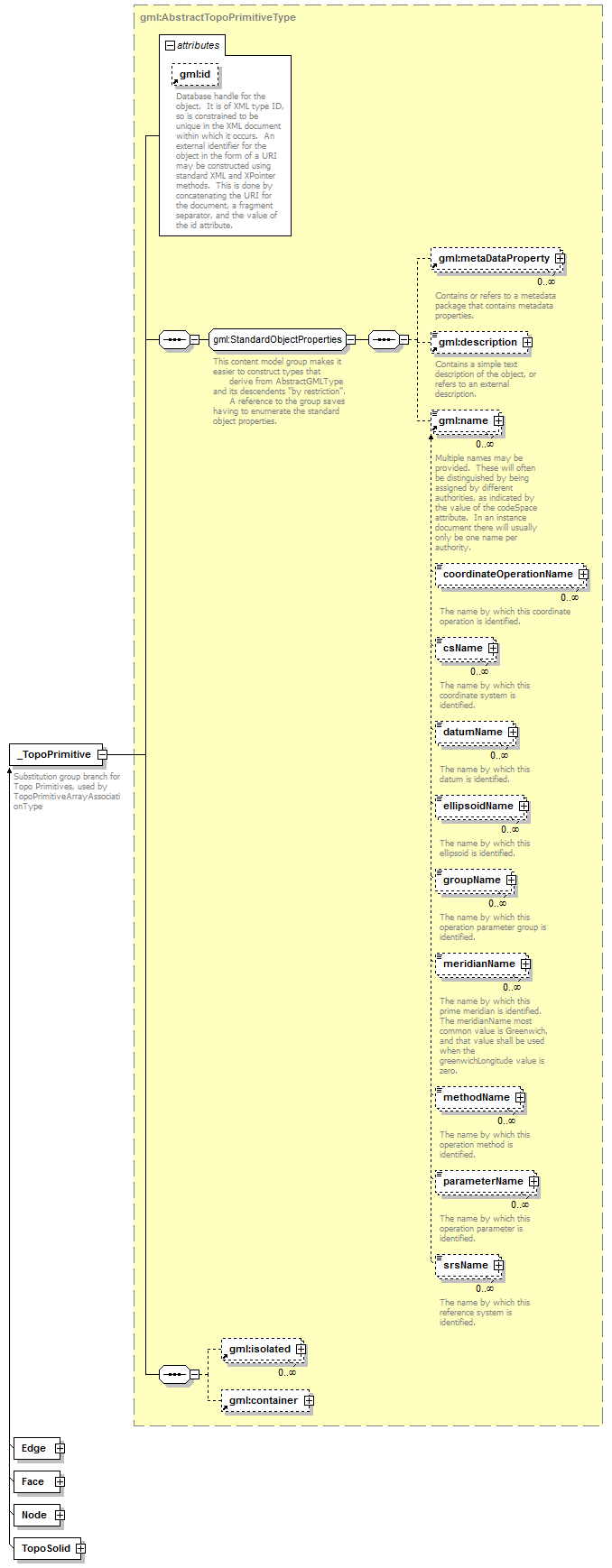This screenshot has height=1568, width=612.
Task: Expand meridianName plus box
Action: (525, 964)
